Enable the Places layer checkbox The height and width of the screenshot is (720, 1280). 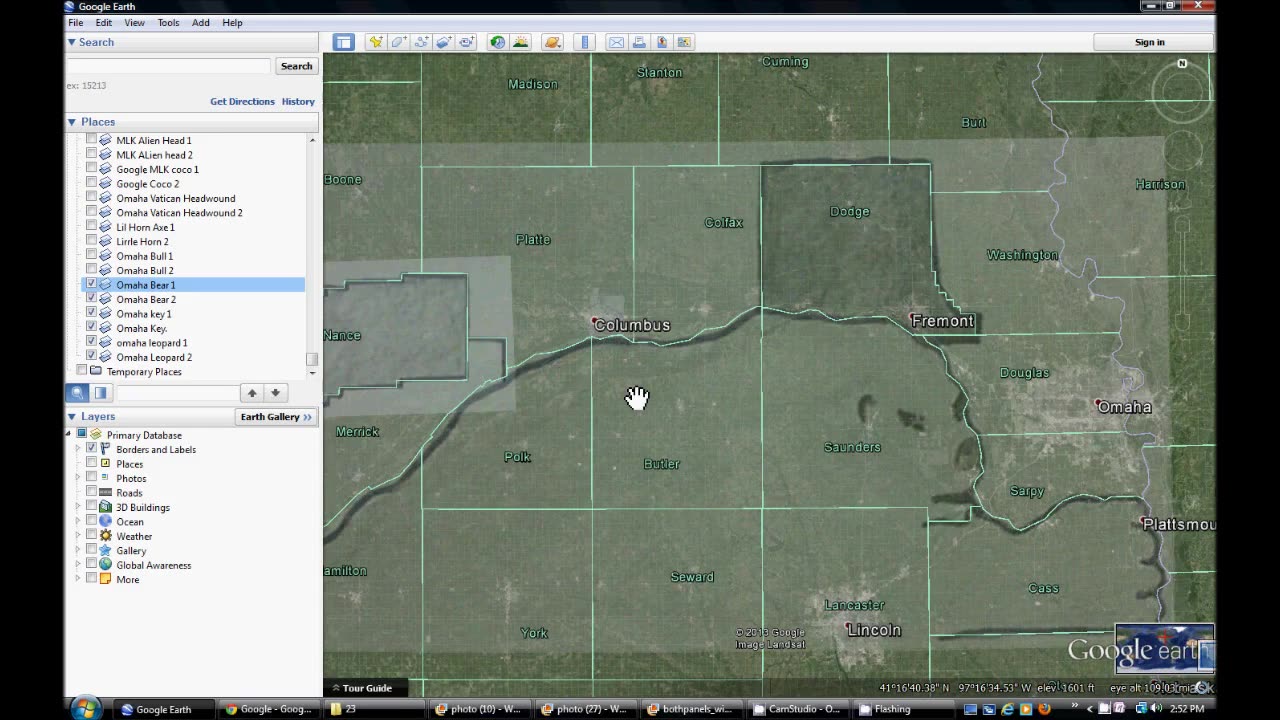[91, 464]
